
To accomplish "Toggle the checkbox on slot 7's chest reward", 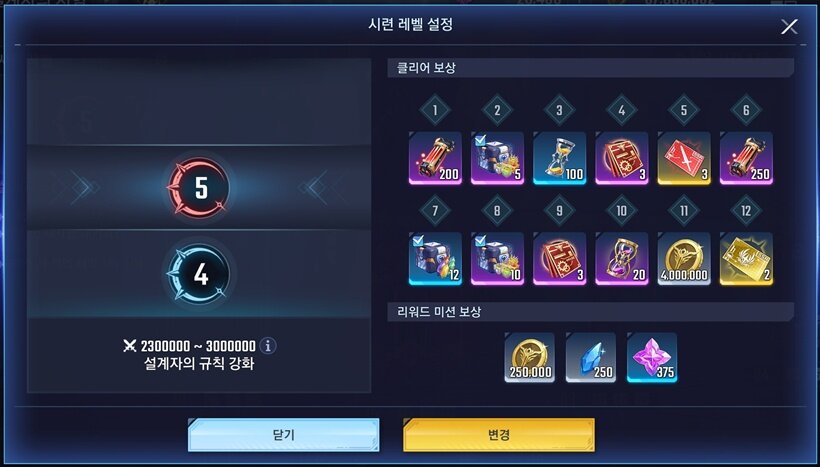I will 417,241.
